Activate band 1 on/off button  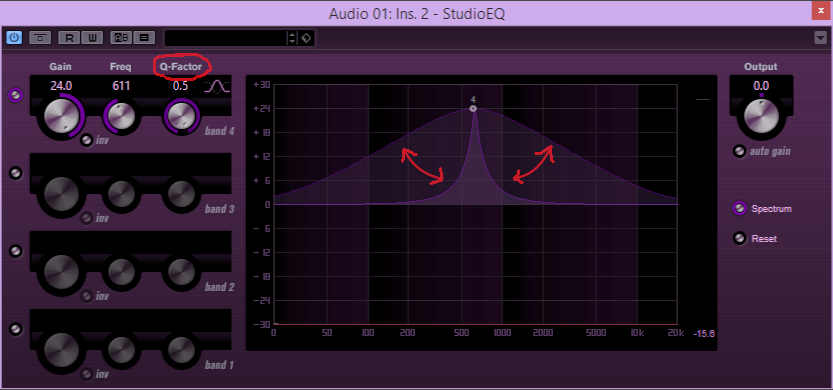16,329
